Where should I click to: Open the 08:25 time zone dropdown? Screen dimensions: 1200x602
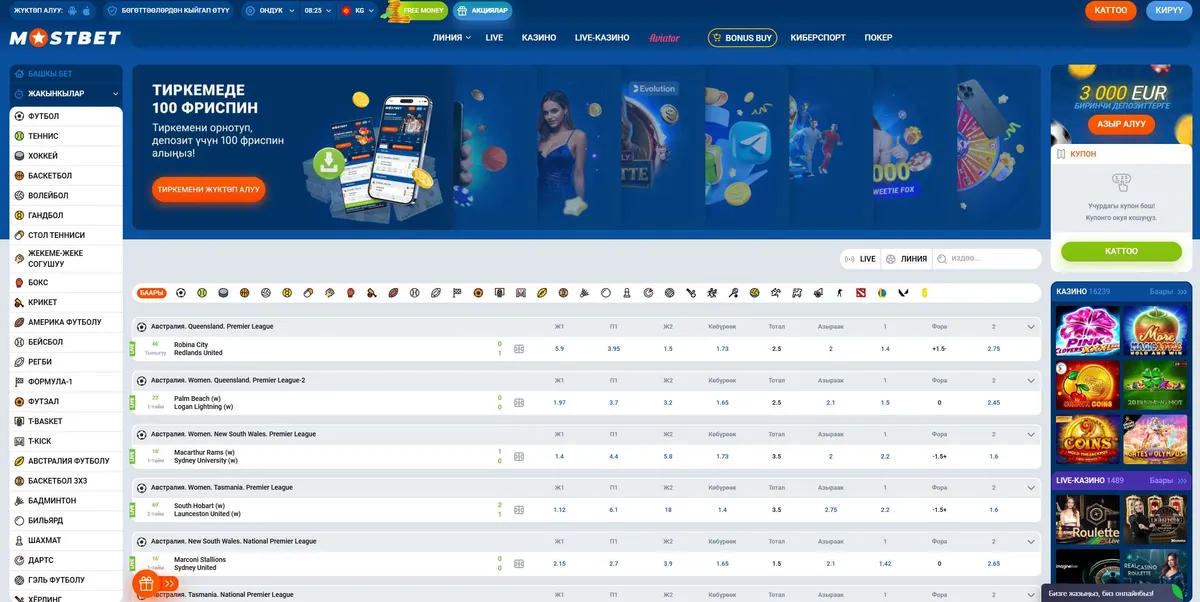317,10
